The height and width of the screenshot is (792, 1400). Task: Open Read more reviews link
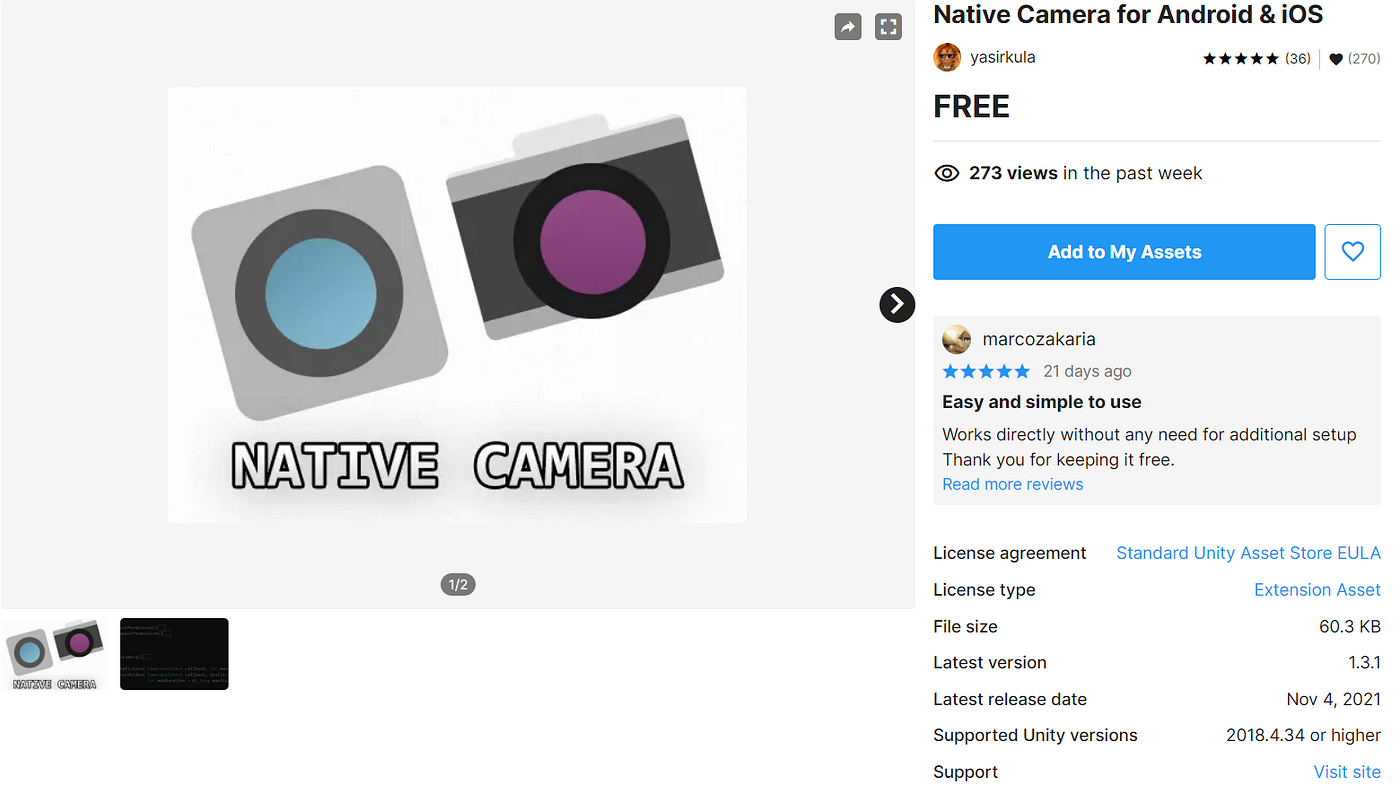pos(1013,484)
